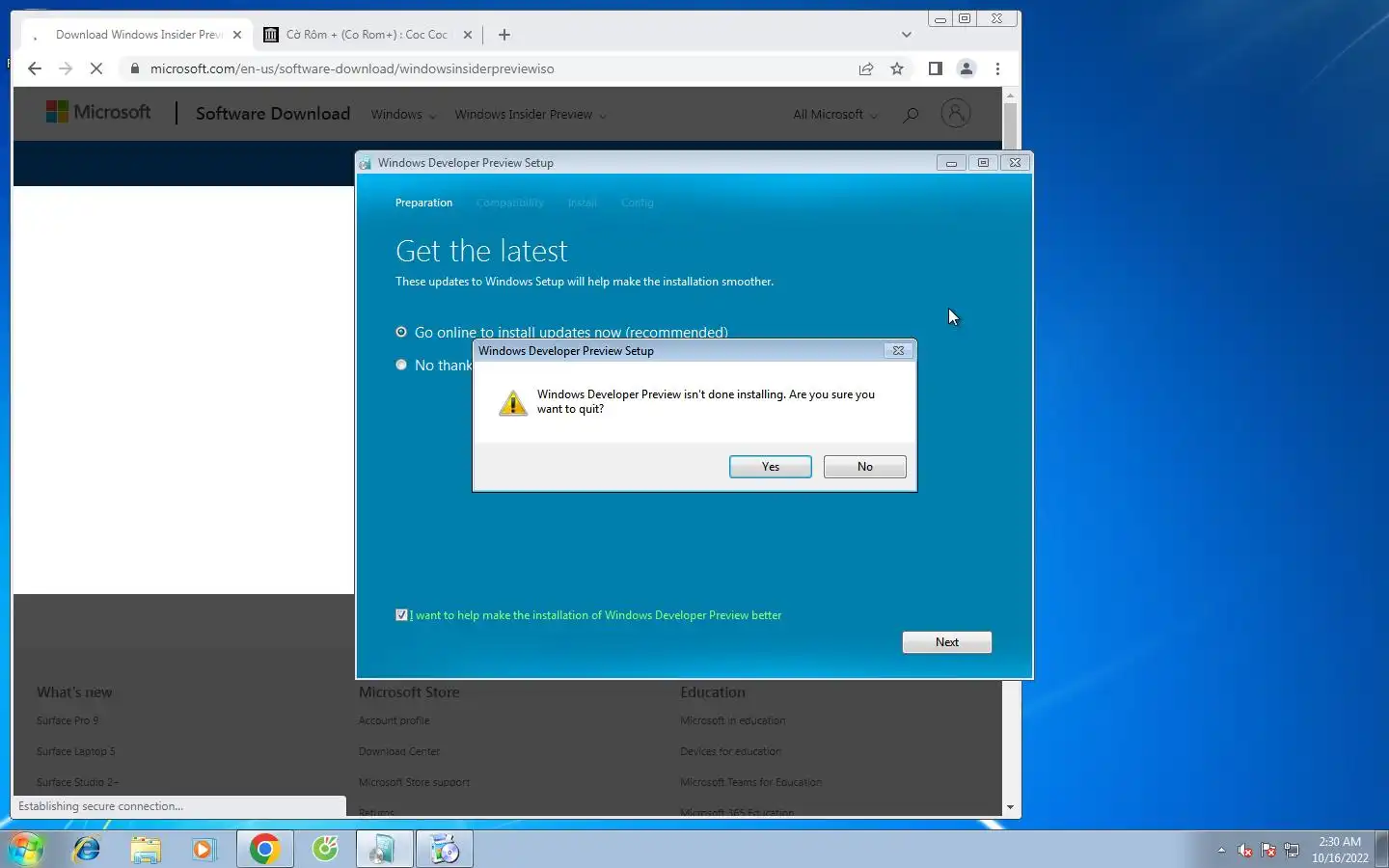Viewport: 1389px width, 868px height.
Task: Click No to continue the setup
Action: pyautogui.click(x=864, y=467)
